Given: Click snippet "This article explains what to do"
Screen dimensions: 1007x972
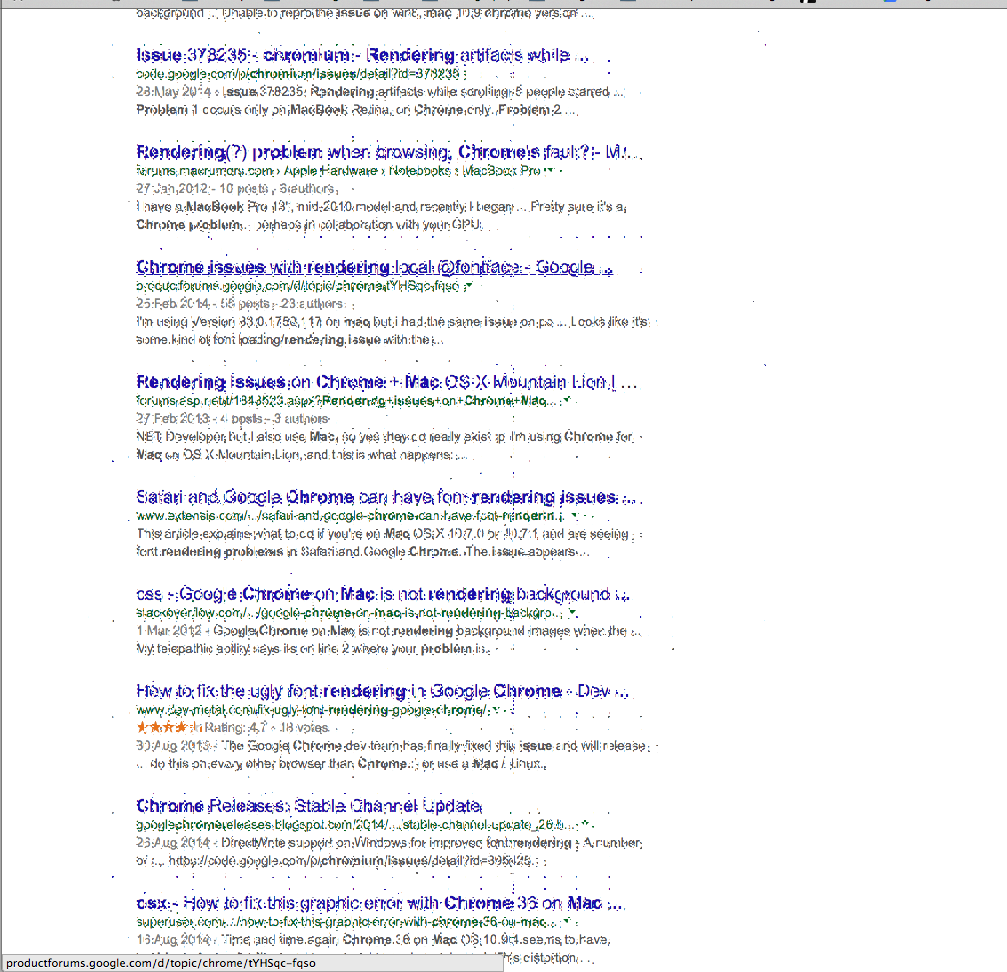Looking at the screenshot, I should click(x=383, y=534).
